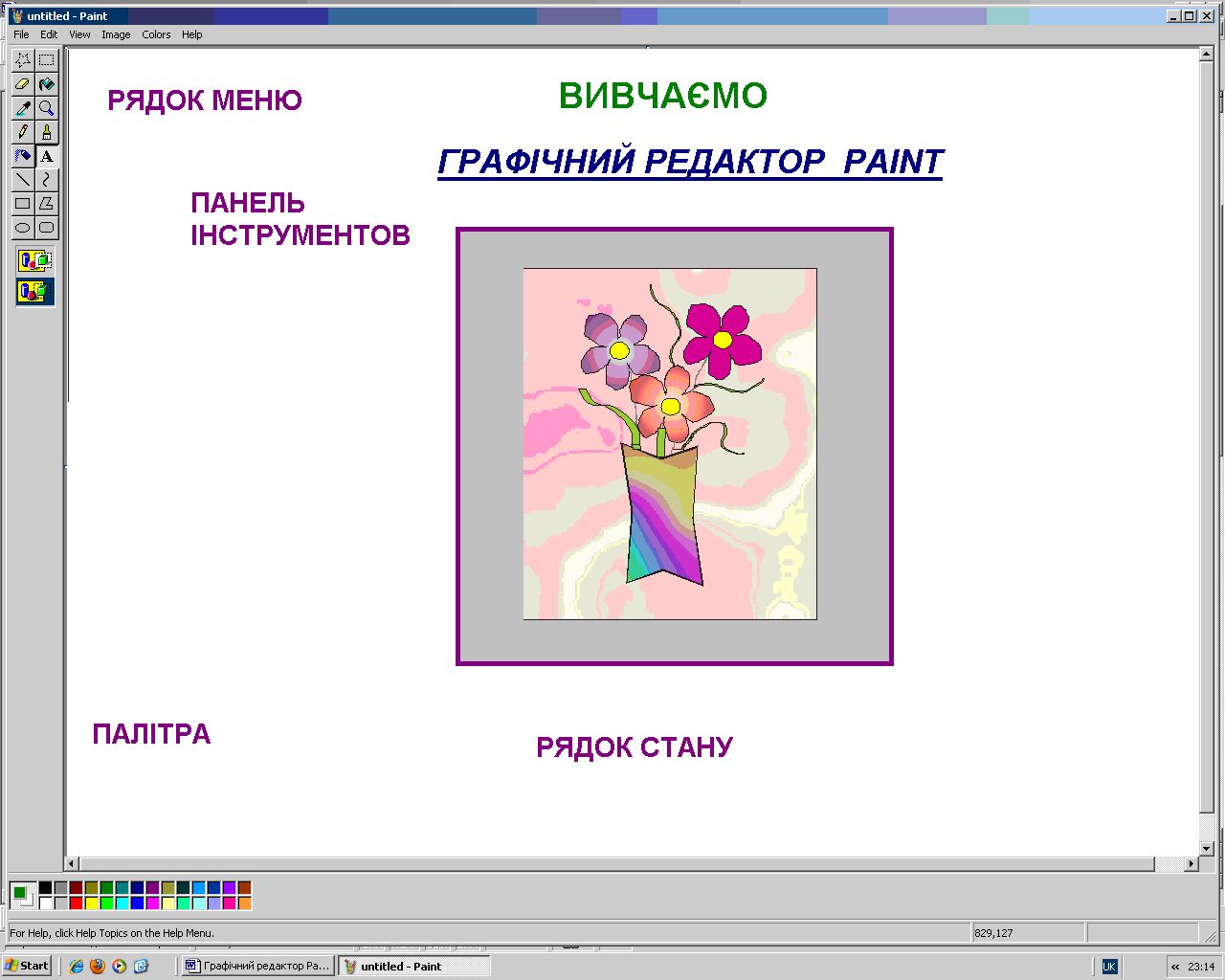Pick the brown palette swatch

tap(245, 888)
